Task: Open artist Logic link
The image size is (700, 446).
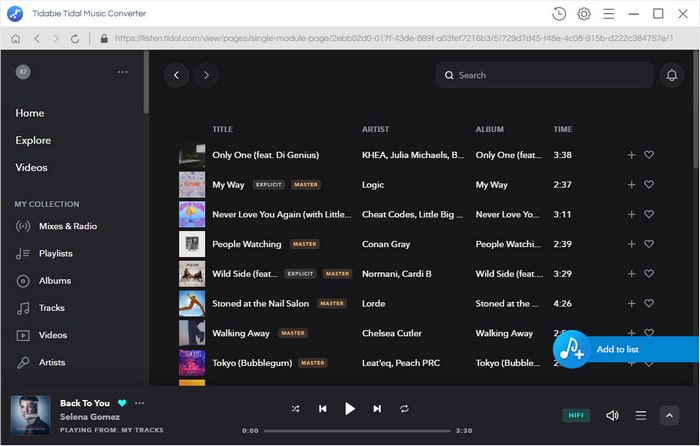Action: pyautogui.click(x=373, y=185)
